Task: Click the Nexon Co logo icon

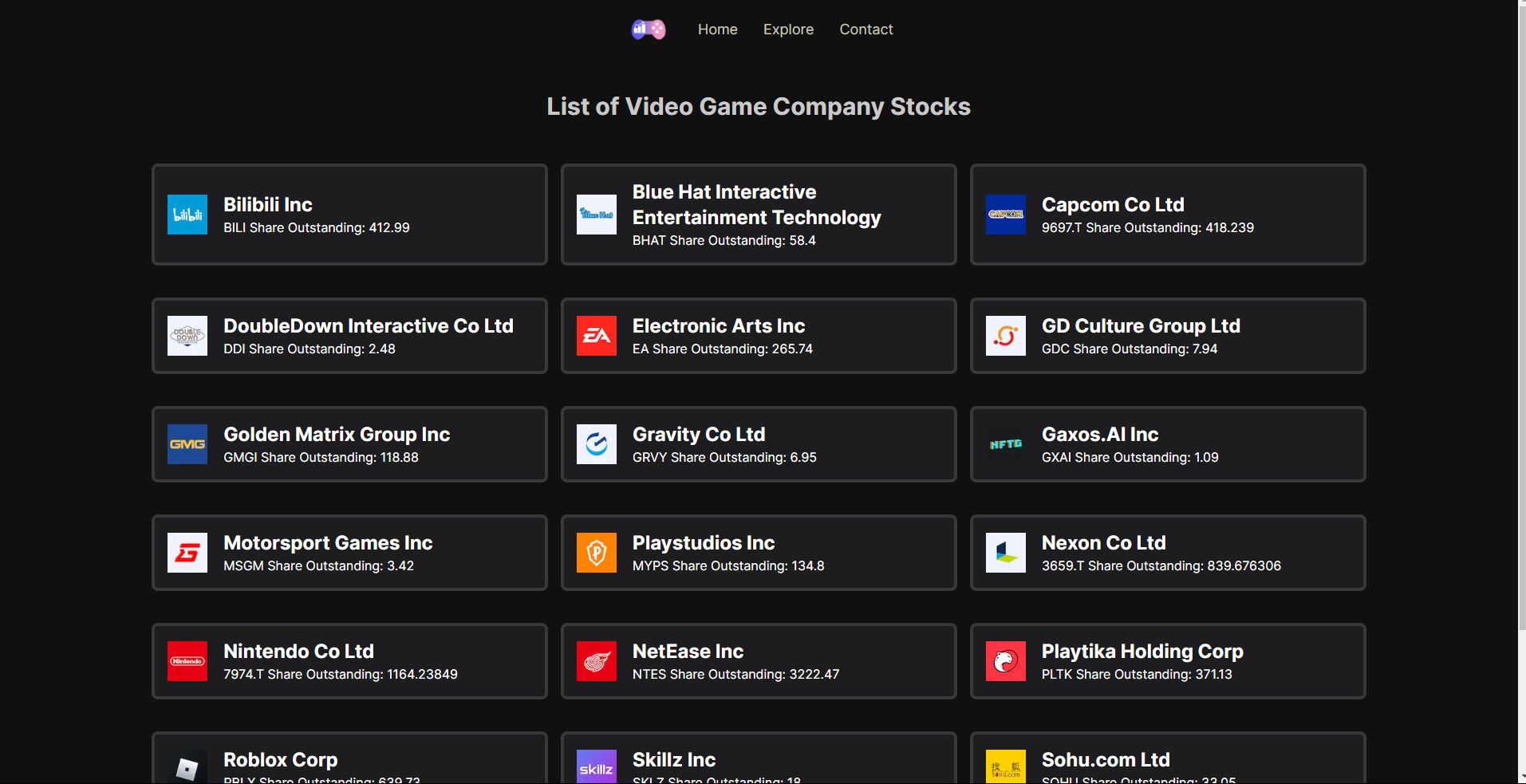Action: click(1006, 553)
